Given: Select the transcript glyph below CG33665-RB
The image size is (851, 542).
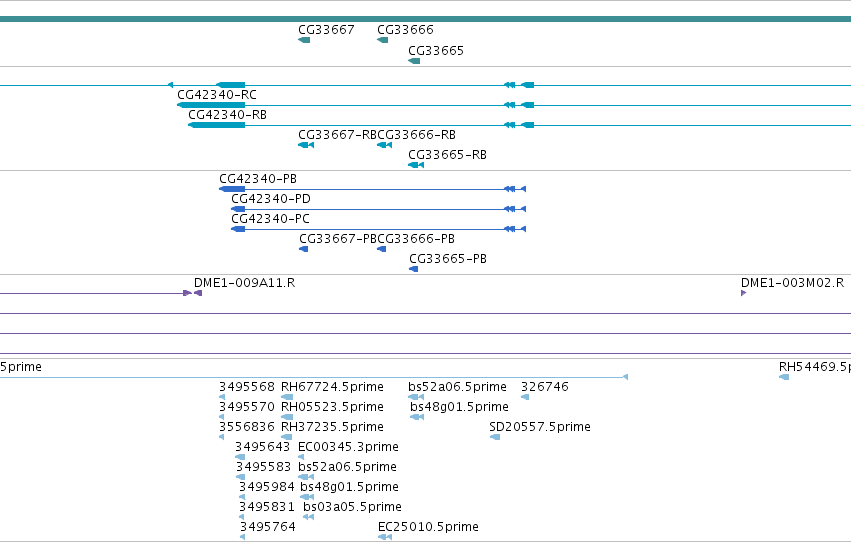Looking at the screenshot, I should (x=416, y=165).
